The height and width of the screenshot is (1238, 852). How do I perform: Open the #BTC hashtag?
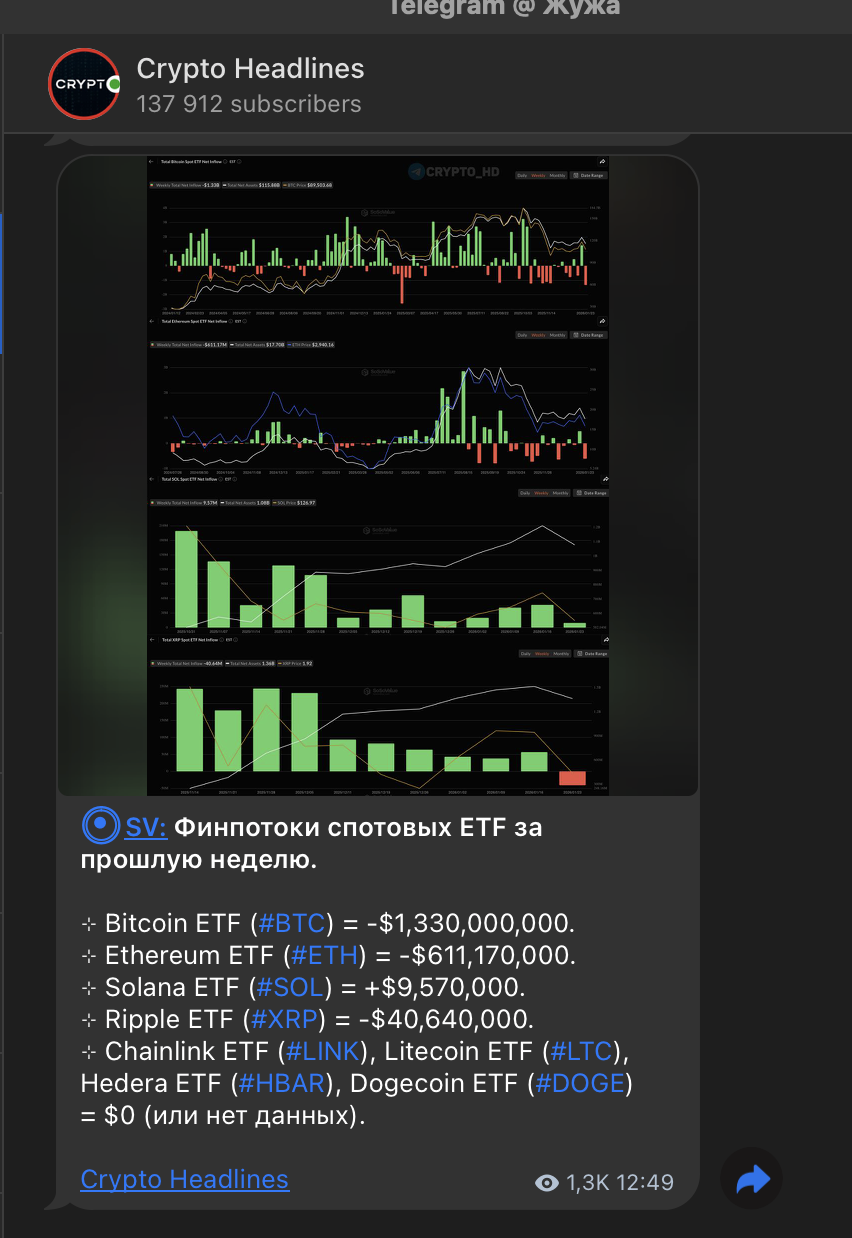click(293, 923)
